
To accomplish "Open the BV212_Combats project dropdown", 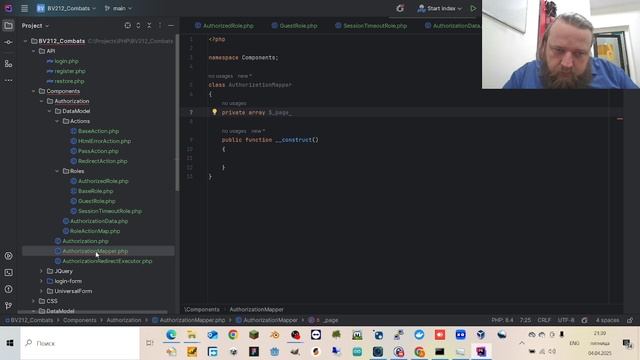I will [x=67, y=8].
